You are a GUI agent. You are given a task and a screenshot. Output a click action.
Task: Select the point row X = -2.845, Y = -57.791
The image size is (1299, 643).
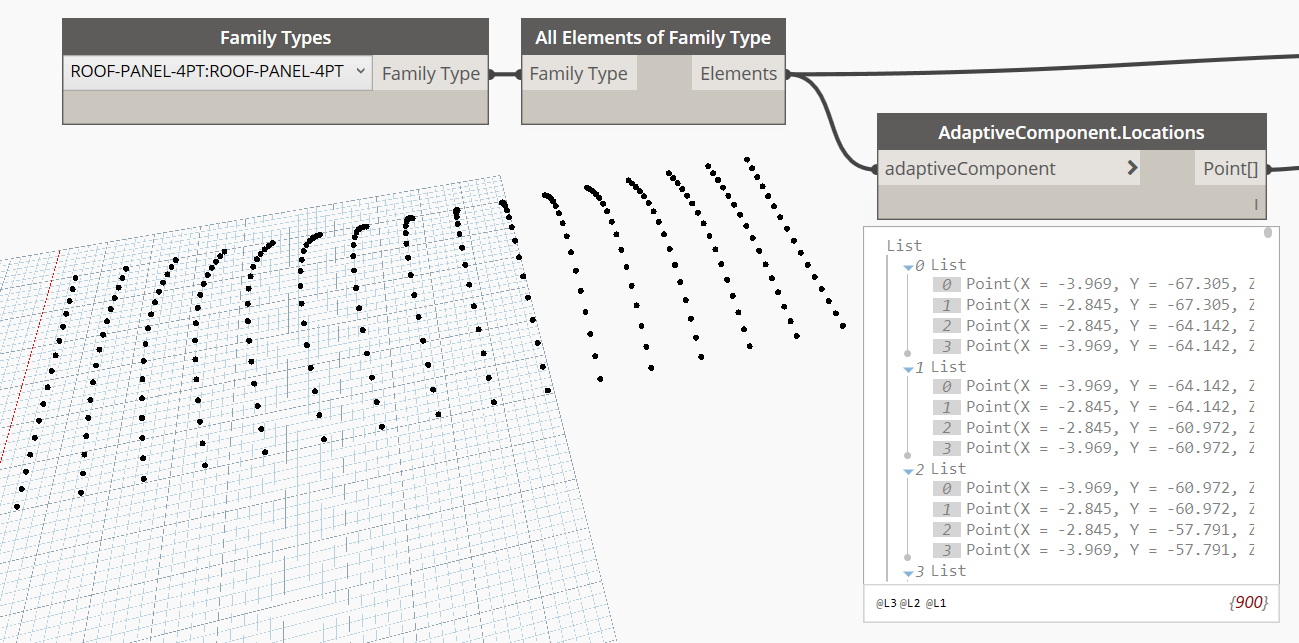(x=1093, y=529)
